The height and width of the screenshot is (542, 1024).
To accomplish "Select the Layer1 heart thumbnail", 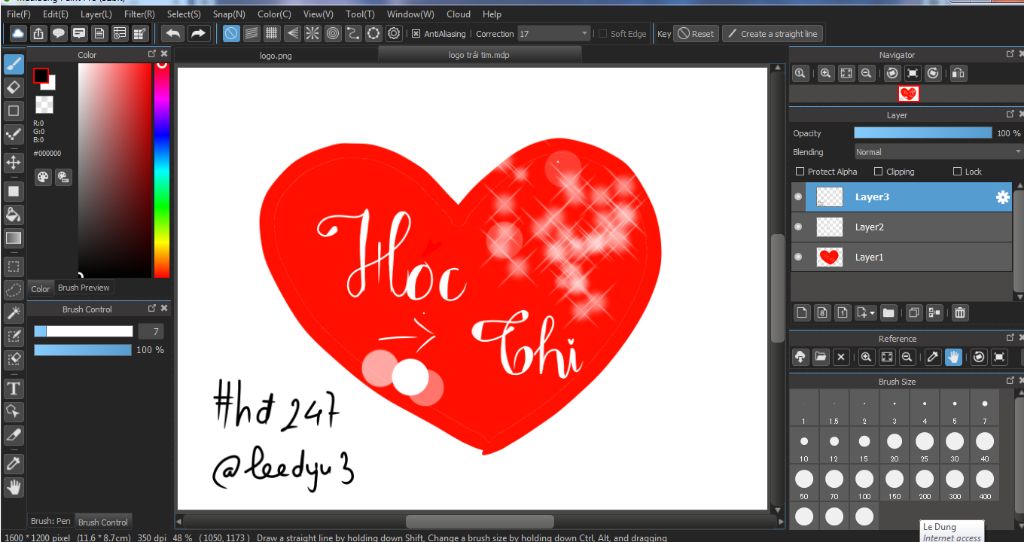I will pos(829,257).
